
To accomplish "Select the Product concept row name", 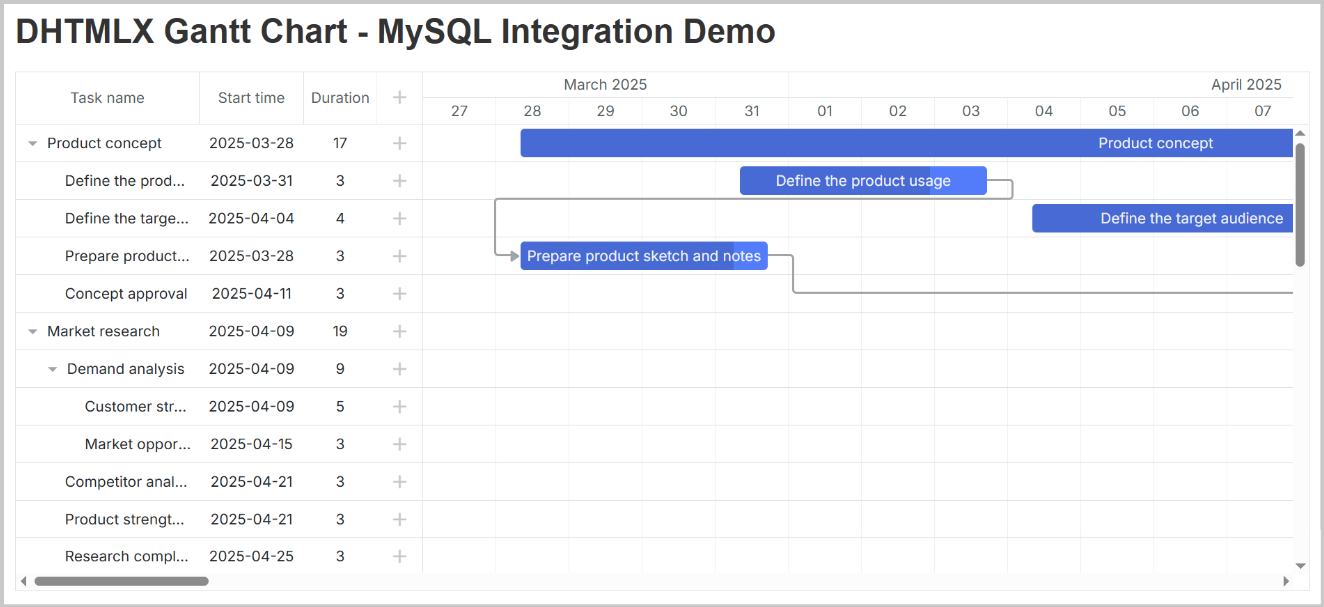I will pyautogui.click(x=104, y=143).
